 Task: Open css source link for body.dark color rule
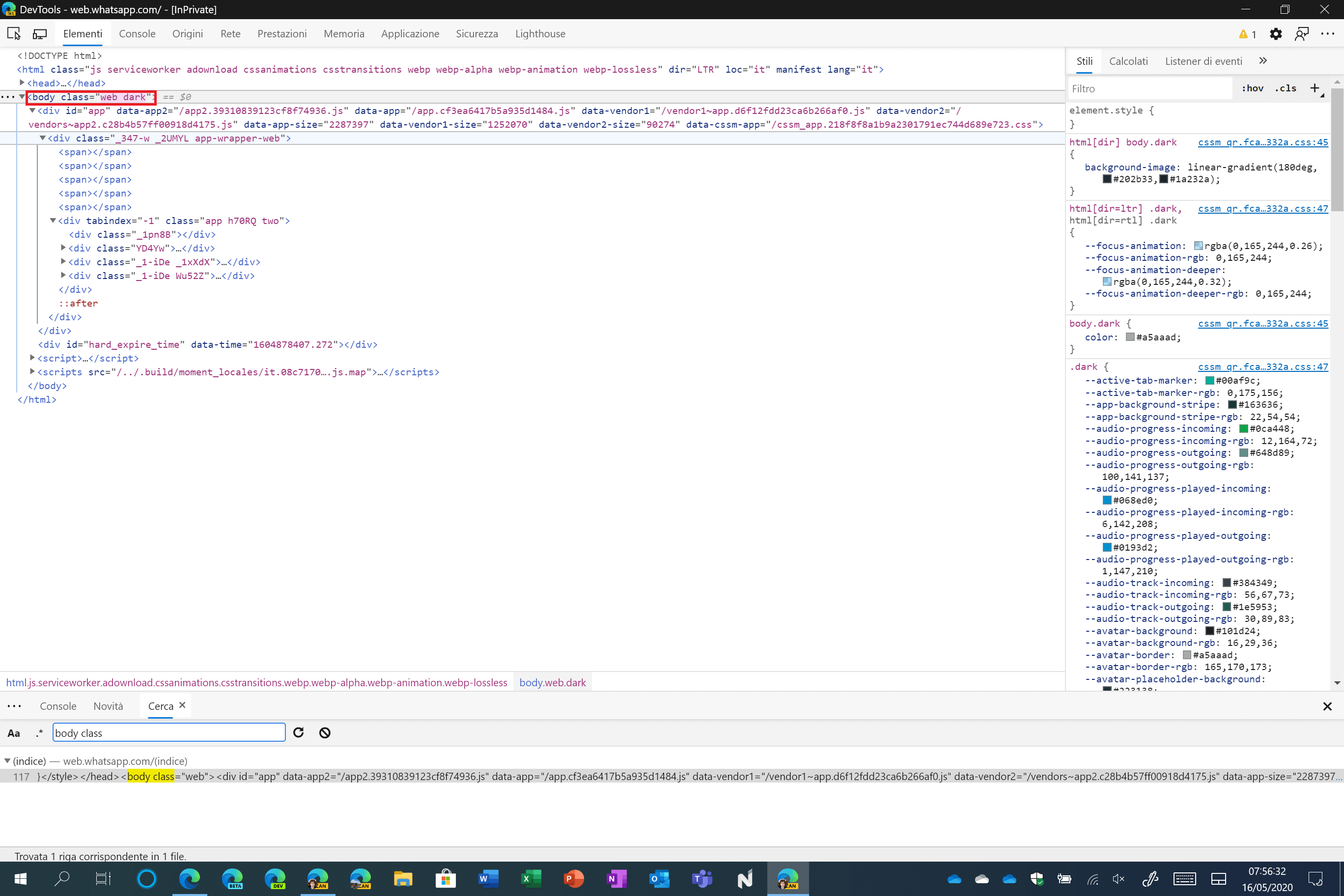1263,323
